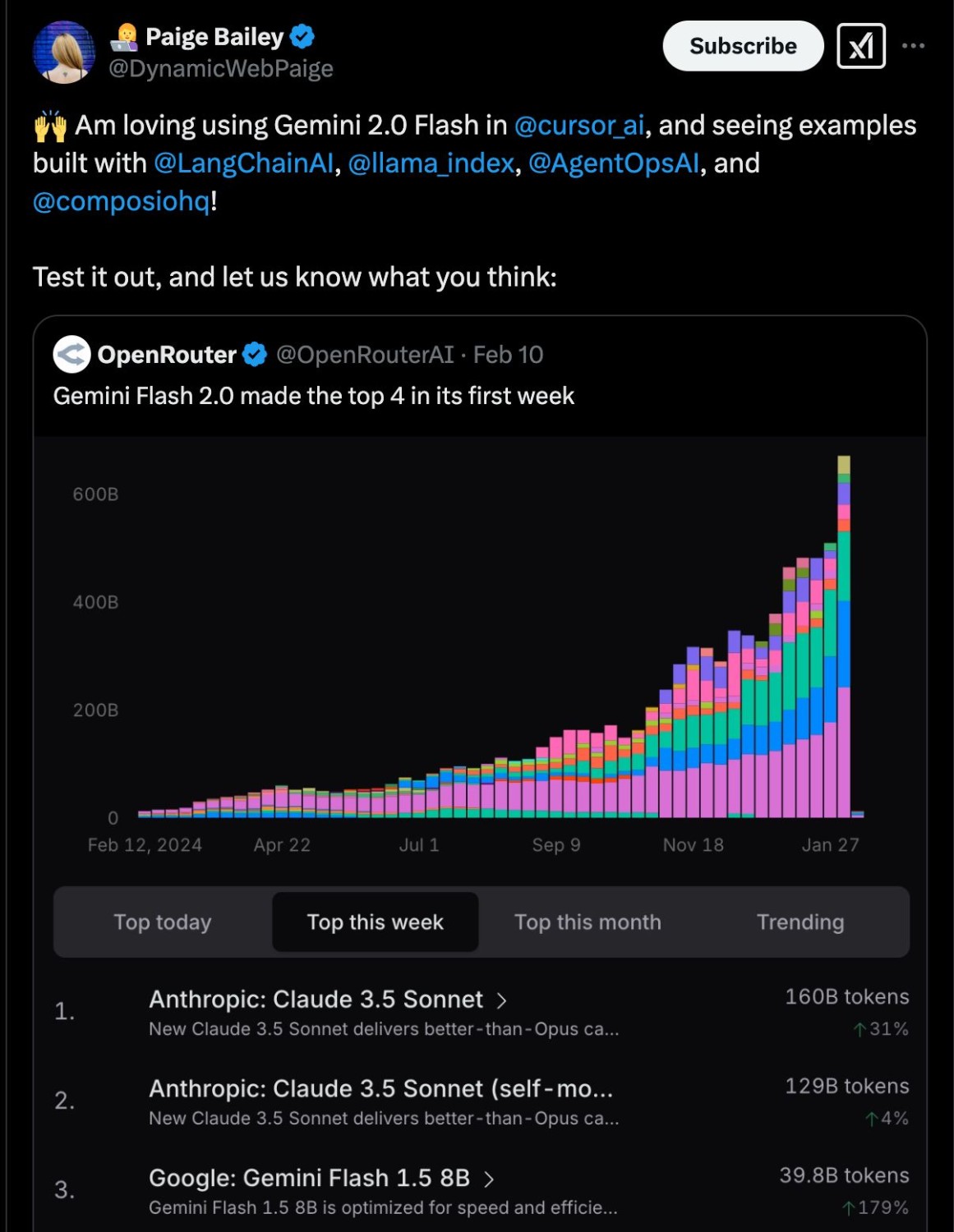Follow the @composiohq mention link

(x=122, y=201)
